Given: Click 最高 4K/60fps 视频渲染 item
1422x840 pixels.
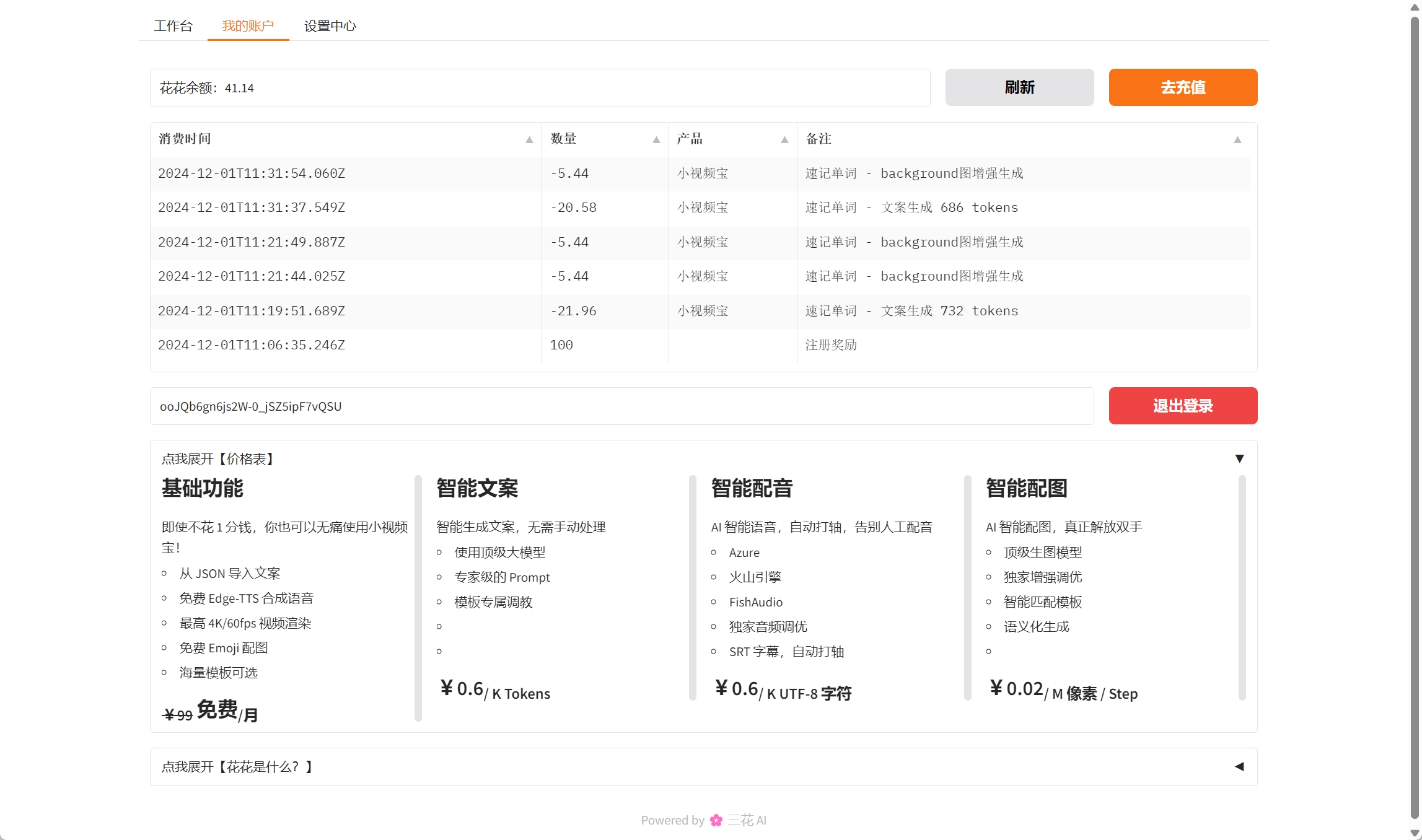Looking at the screenshot, I should [245, 623].
